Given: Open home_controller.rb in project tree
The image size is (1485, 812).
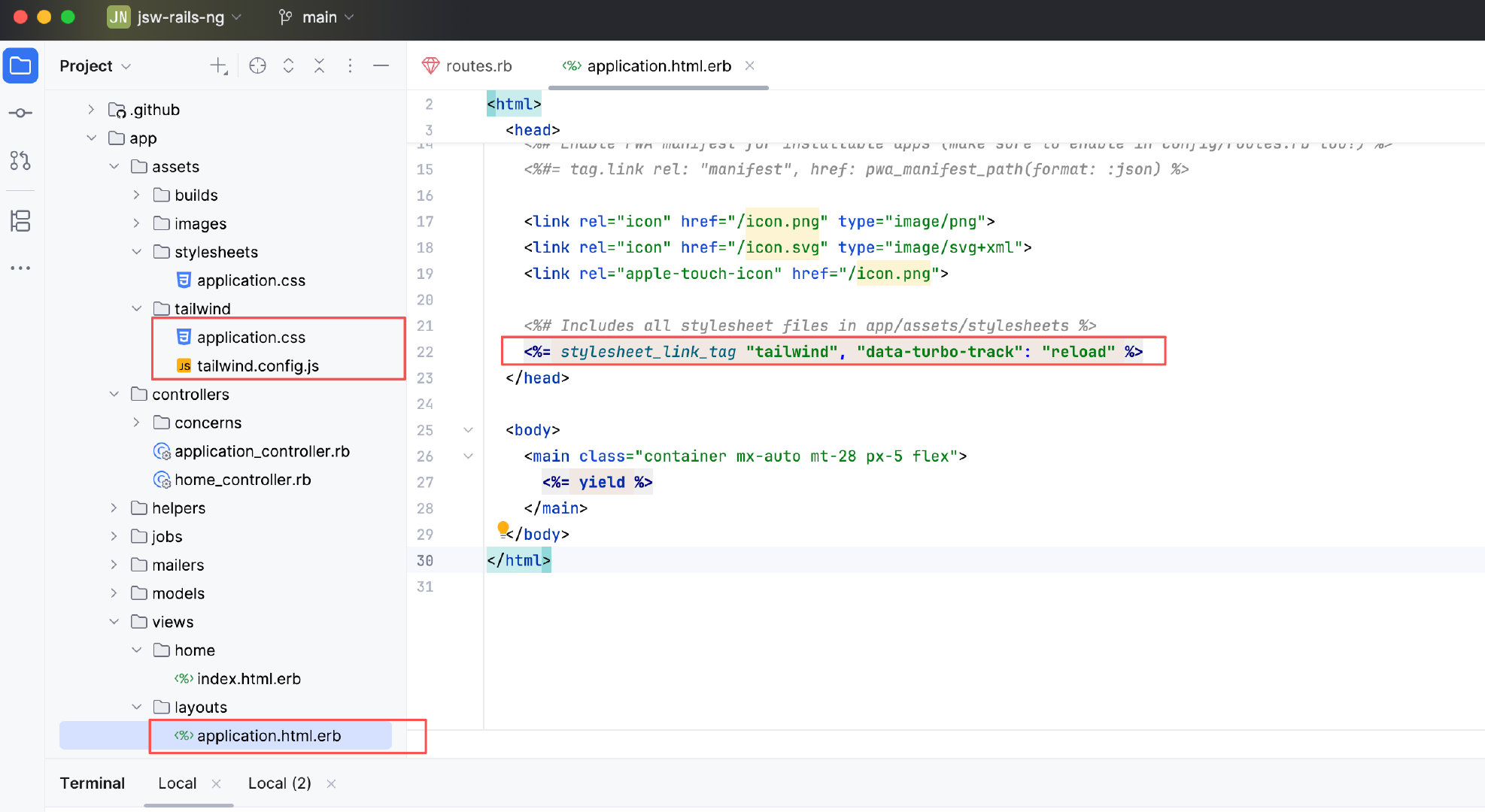Looking at the screenshot, I should coord(242,480).
